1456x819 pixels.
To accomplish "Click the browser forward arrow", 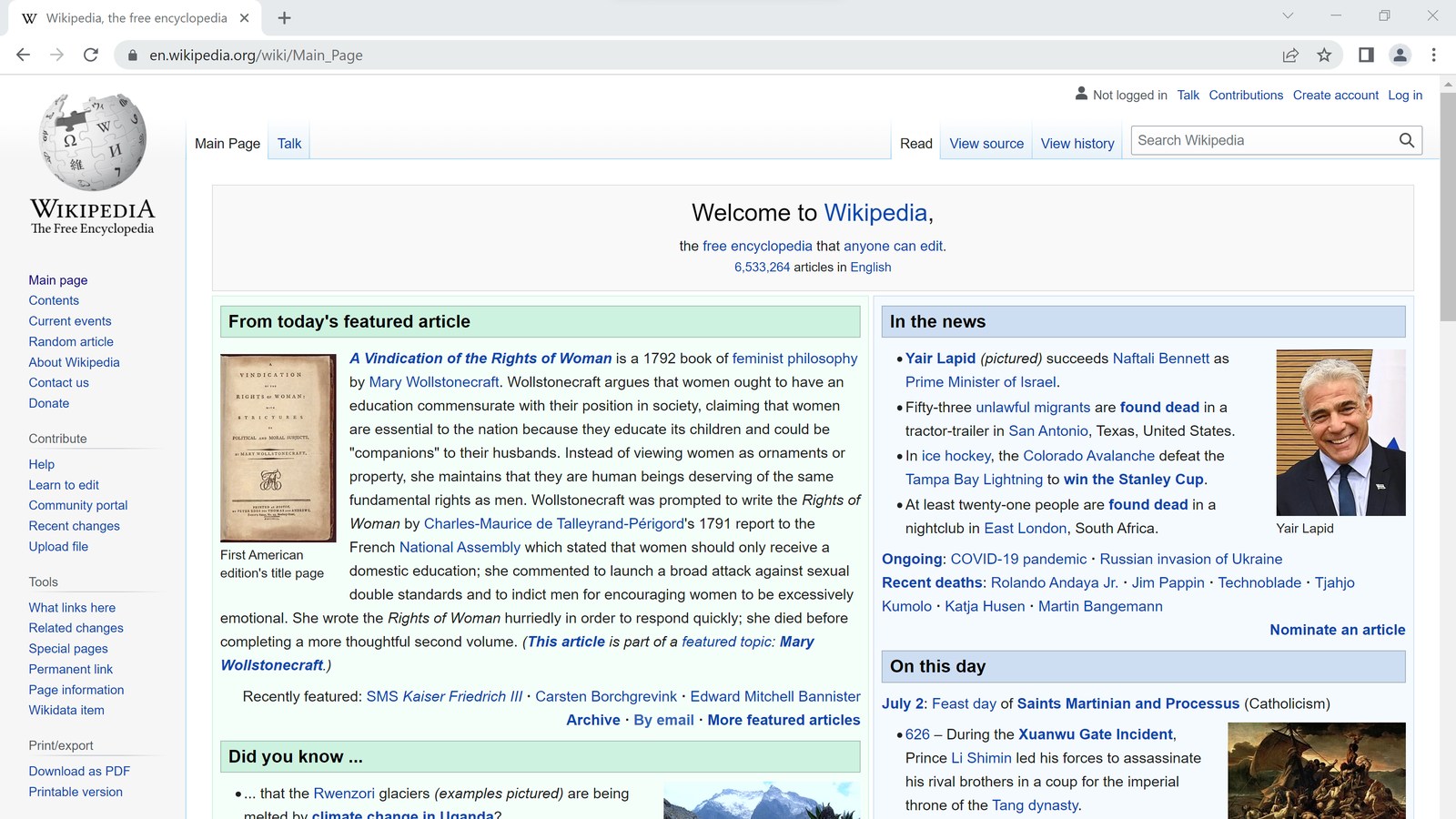I will (x=56, y=56).
